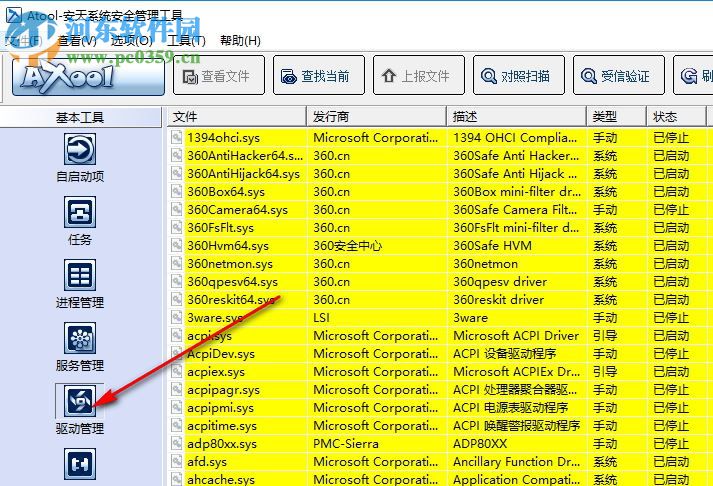Viewport: 713px width, 486px height.
Task: Start 对照扫描 comparison scan
Action: tap(519, 75)
